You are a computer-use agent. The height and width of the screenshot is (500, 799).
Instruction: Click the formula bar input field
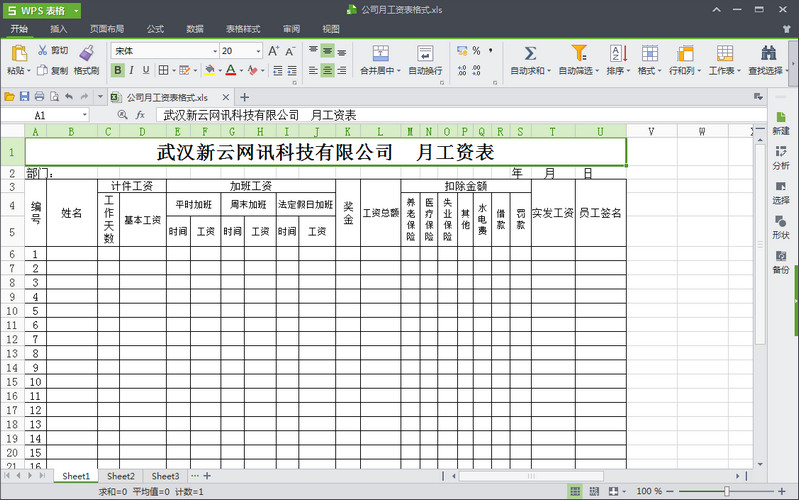click(x=450, y=115)
